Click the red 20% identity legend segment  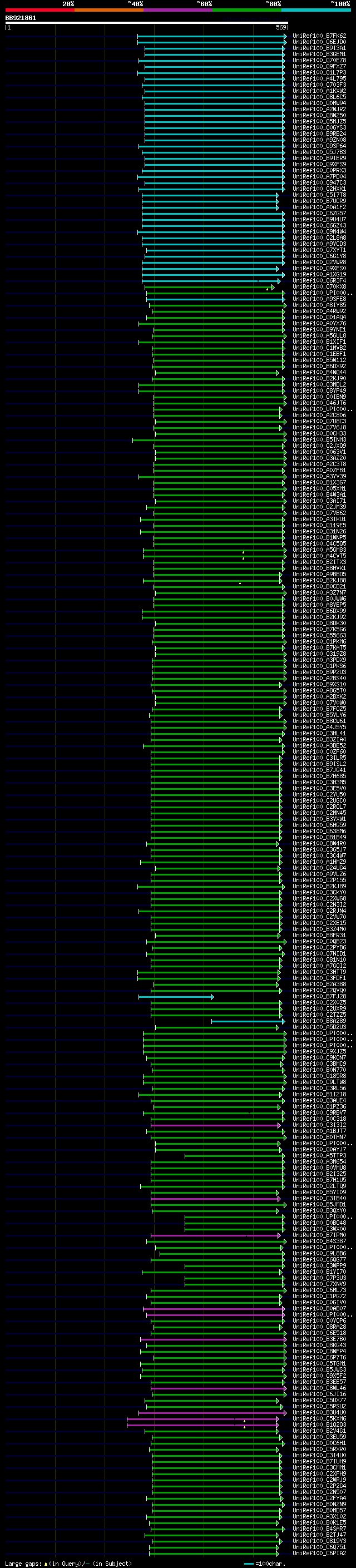point(39,10)
